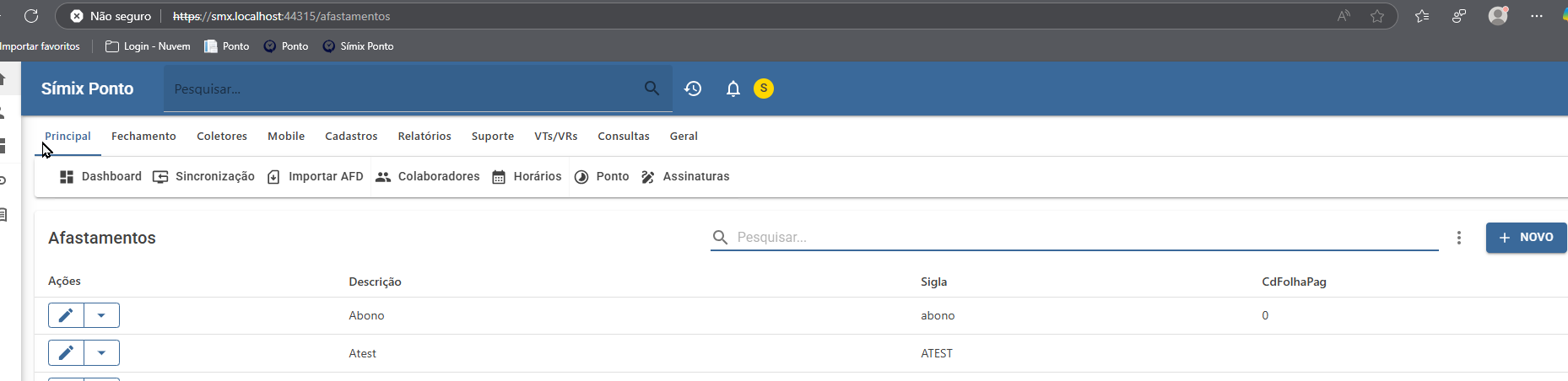1568x381 pixels.
Task: Sort by the CdFolhaPag column header
Action: [1294, 282]
